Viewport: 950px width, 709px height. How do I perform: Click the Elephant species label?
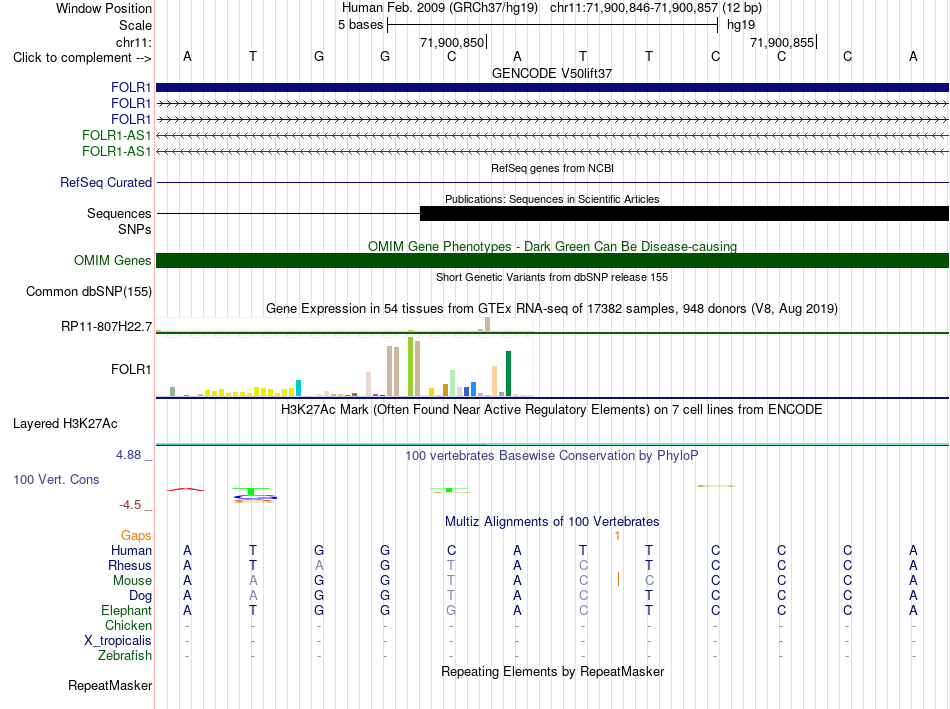126,610
